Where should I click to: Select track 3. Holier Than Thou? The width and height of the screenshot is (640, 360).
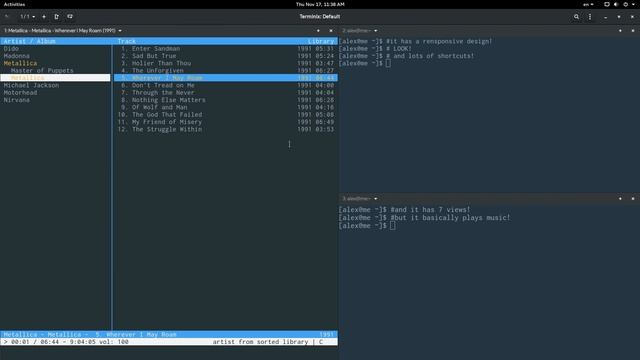(x=226, y=63)
